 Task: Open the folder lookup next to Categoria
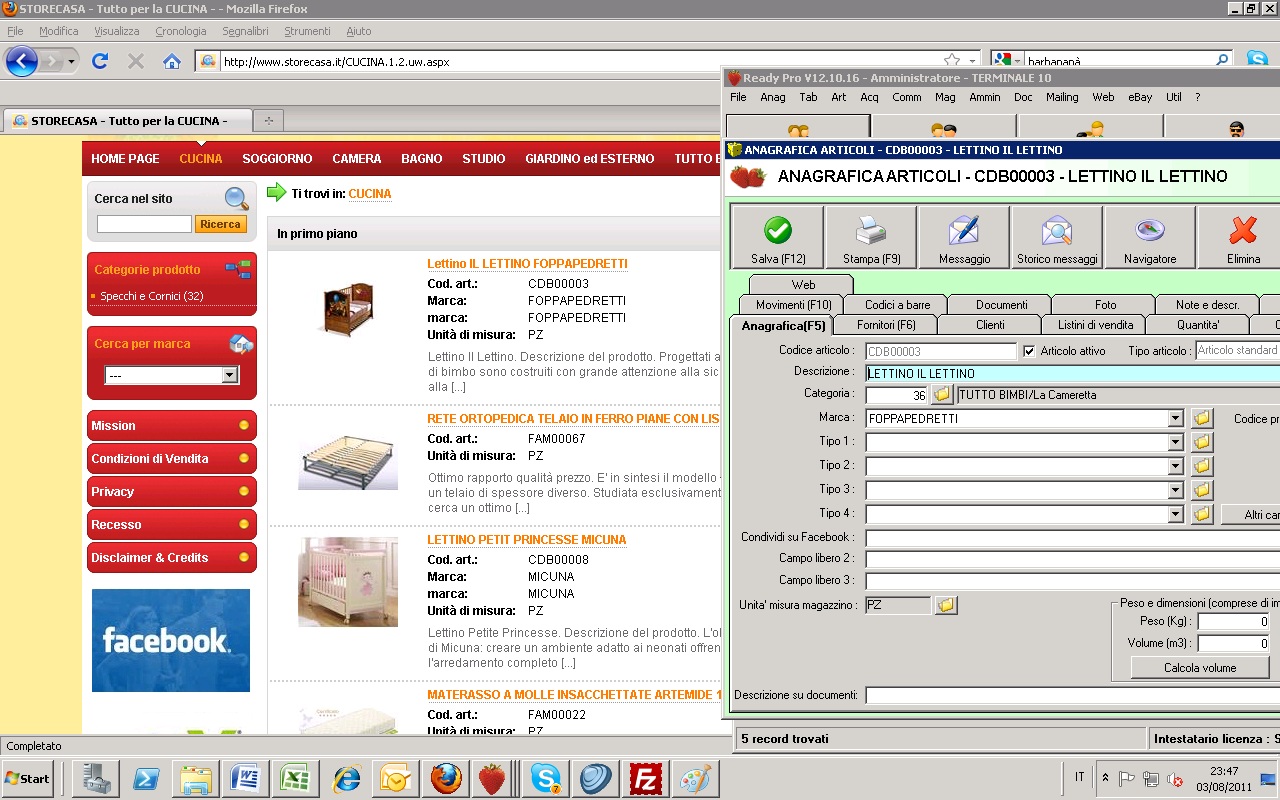point(941,395)
